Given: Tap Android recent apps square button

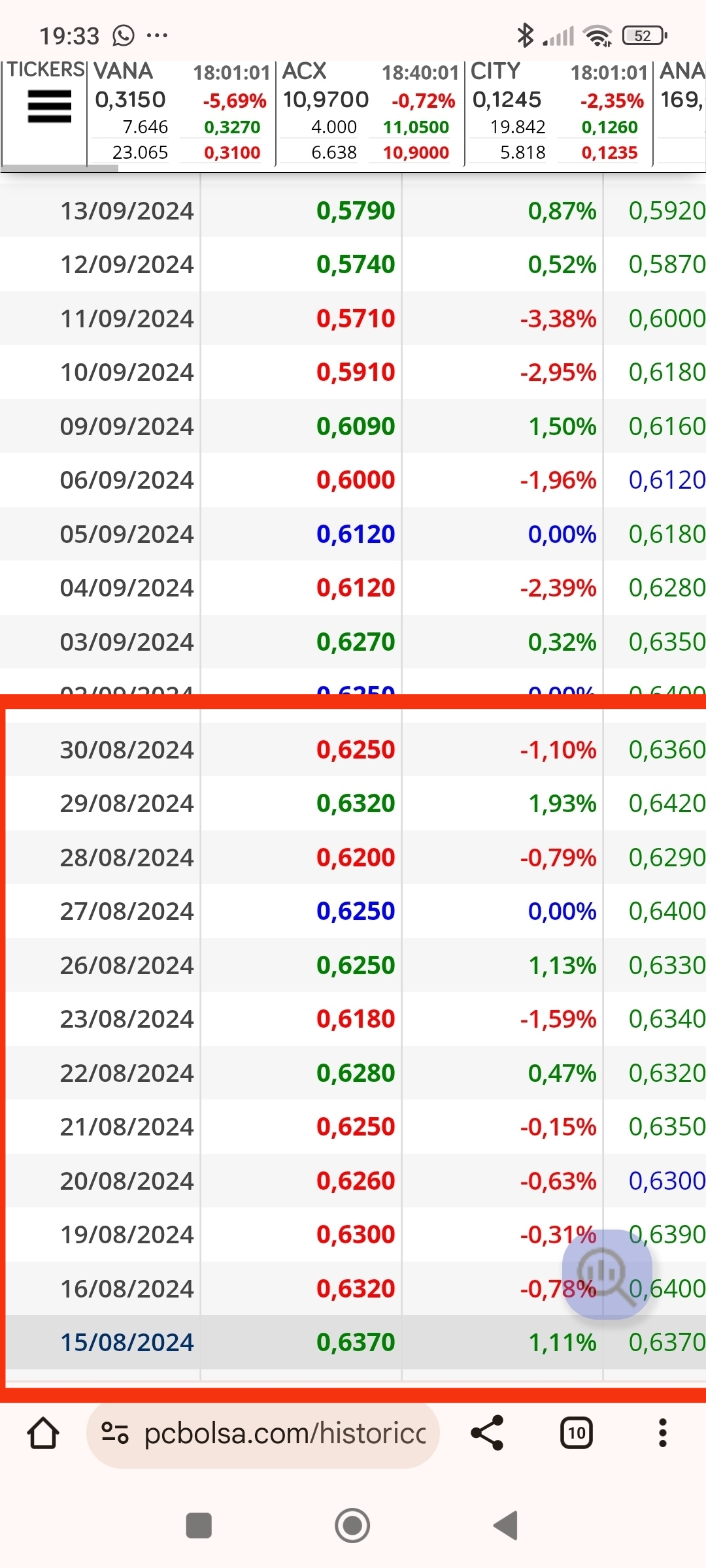Looking at the screenshot, I should click(199, 1526).
